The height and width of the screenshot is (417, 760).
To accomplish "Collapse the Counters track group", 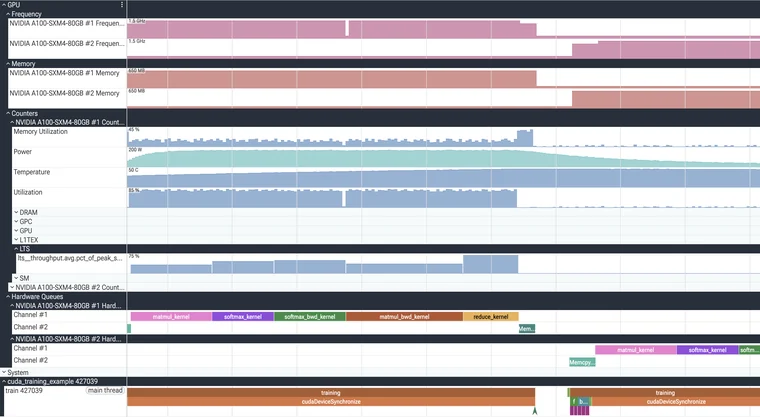I will coord(8,113).
